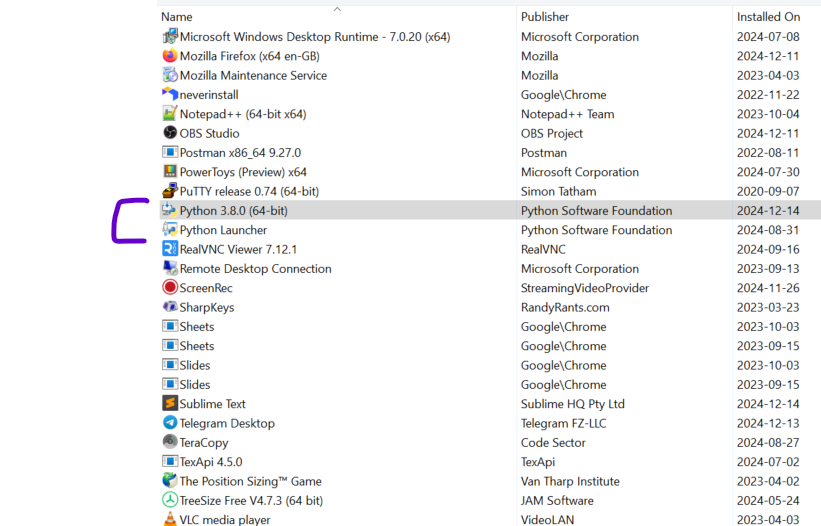The width and height of the screenshot is (821, 526).
Task: Click the Mozilla Firefox icon
Action: tap(170, 56)
